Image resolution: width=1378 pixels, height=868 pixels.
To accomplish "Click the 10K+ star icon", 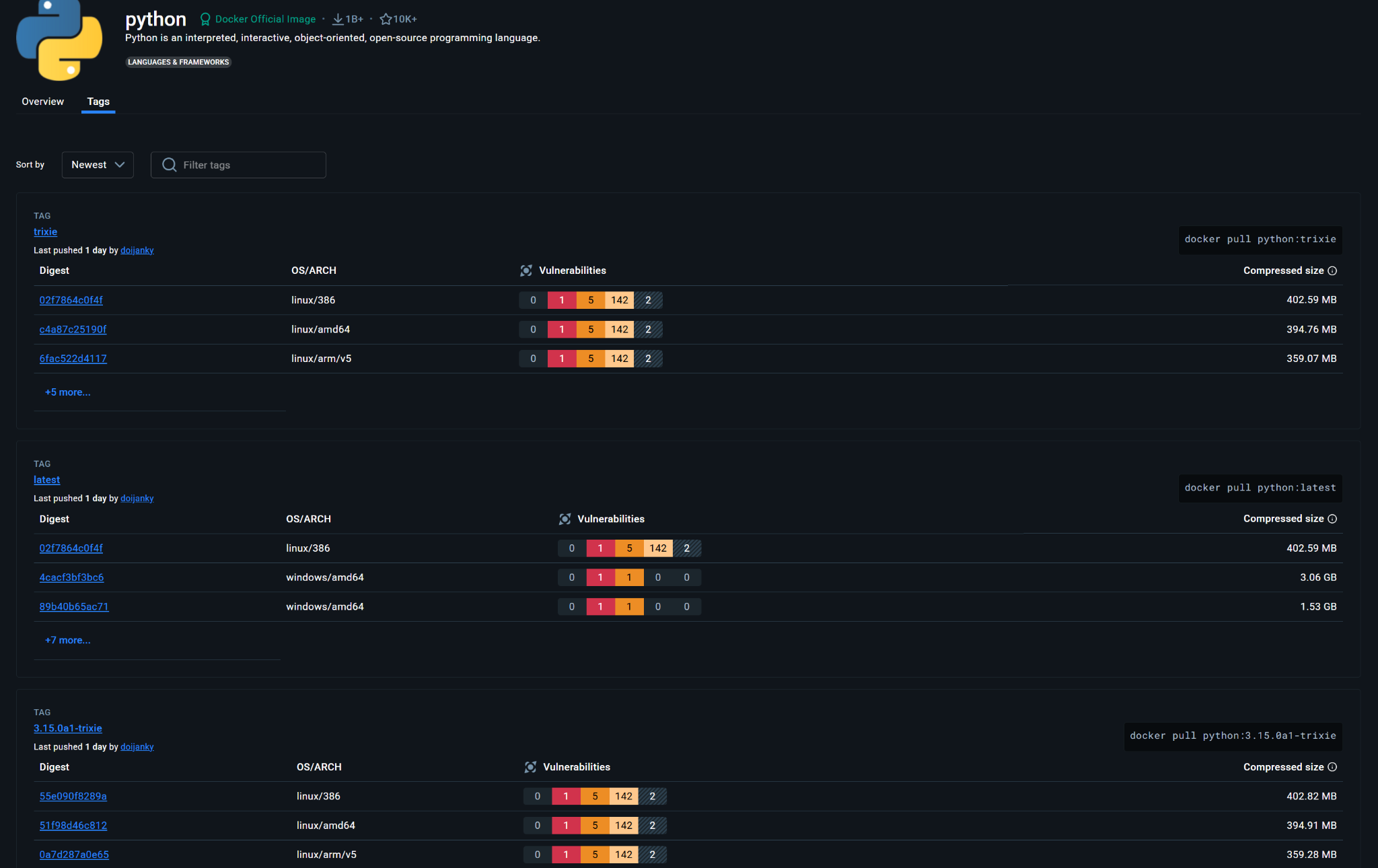I will 385,19.
